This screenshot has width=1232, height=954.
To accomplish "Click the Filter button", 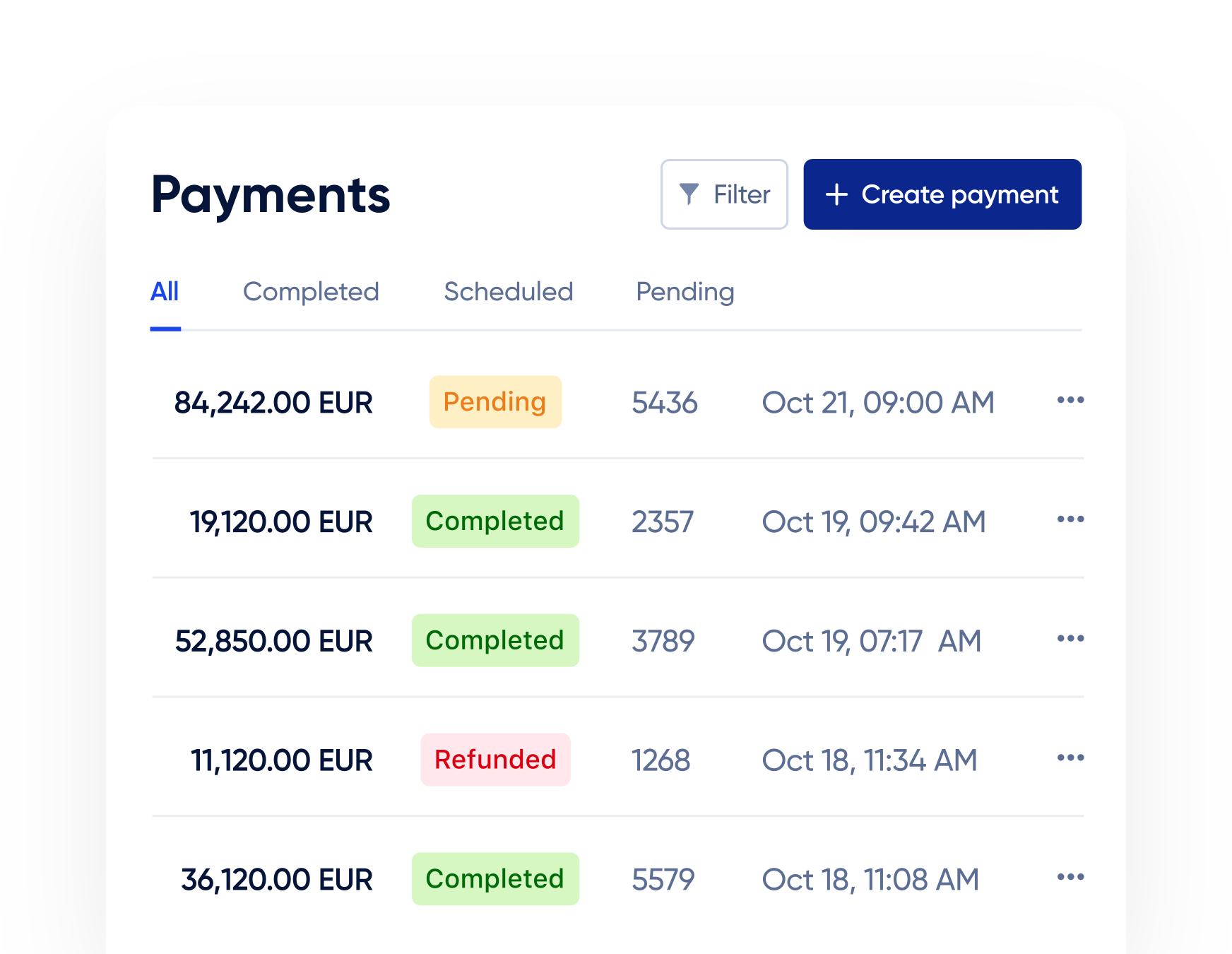I will [x=724, y=194].
